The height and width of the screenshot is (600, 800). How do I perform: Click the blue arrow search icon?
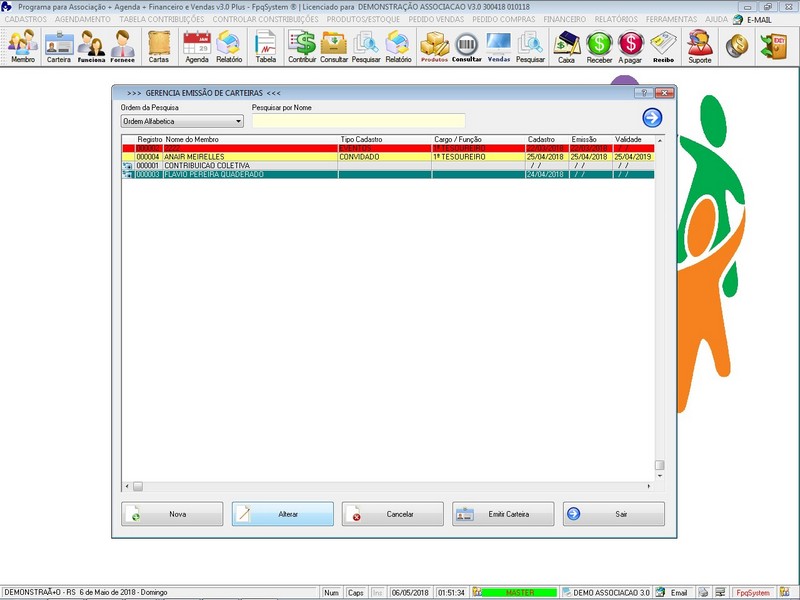click(x=652, y=117)
